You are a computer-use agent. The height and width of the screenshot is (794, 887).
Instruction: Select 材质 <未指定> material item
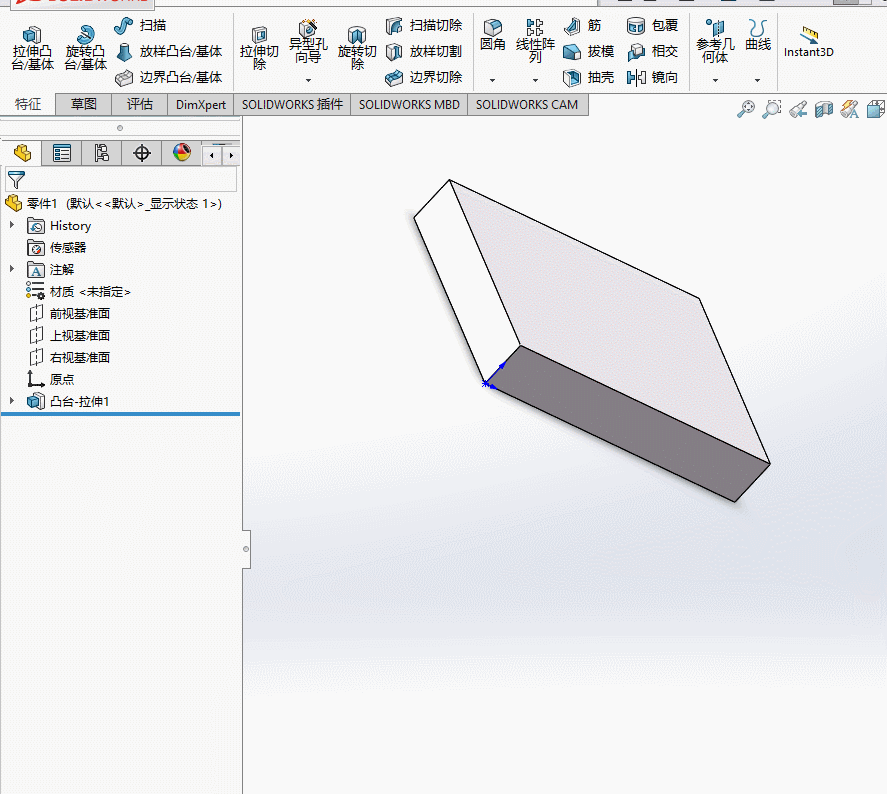point(79,292)
